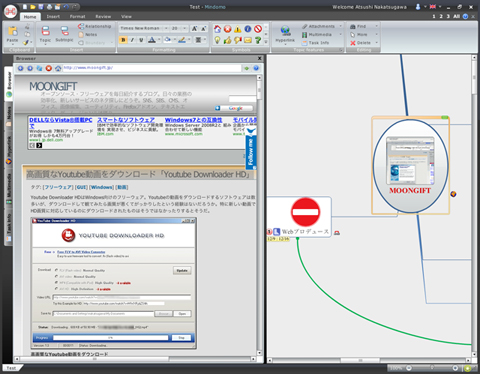Click the Browser panel URL field
The width and height of the screenshot is (480, 374).
click(x=152, y=68)
